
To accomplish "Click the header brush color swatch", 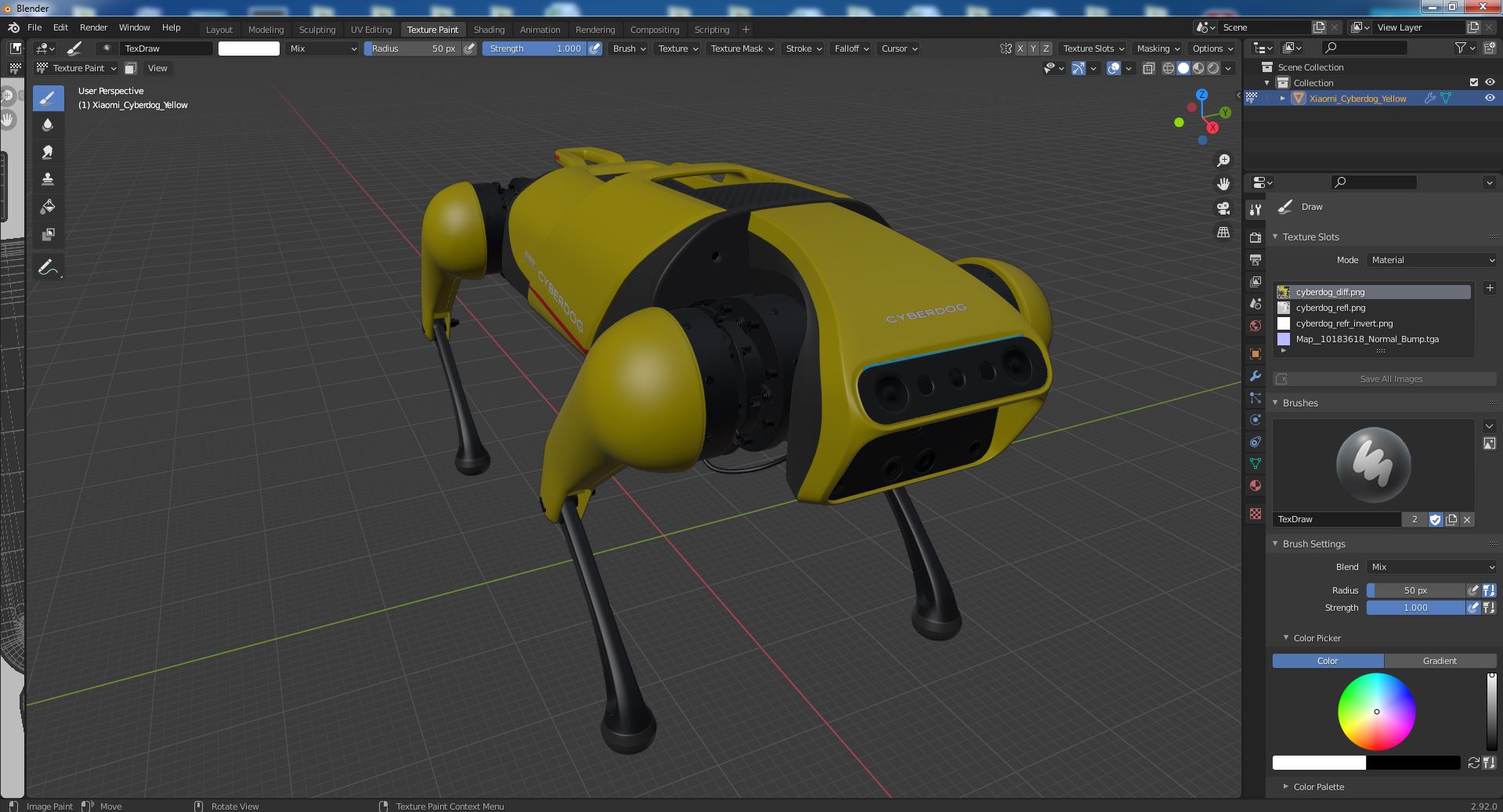I will point(249,49).
